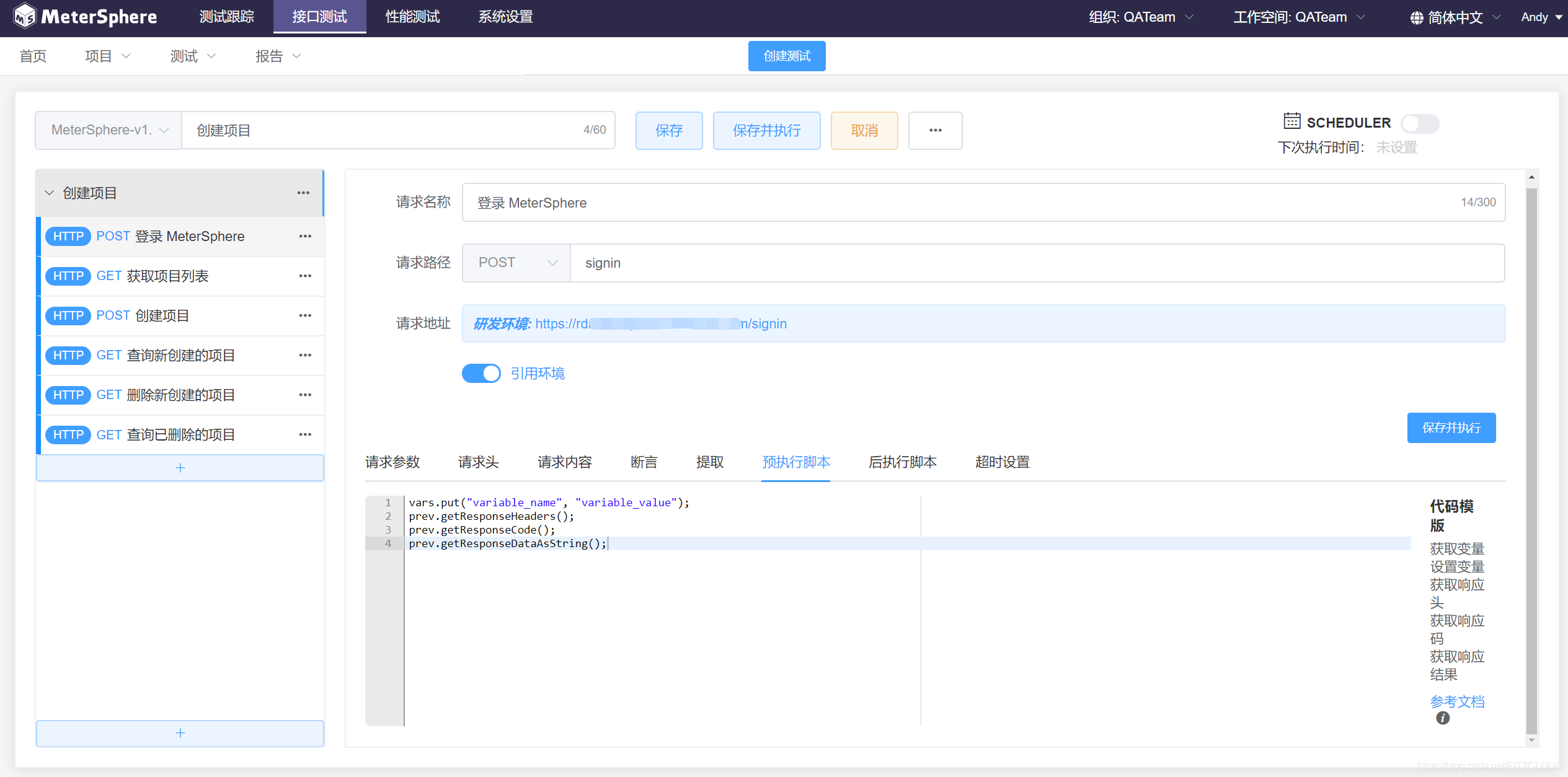
Task: Switch to the 请求头 tab
Action: tap(478, 462)
